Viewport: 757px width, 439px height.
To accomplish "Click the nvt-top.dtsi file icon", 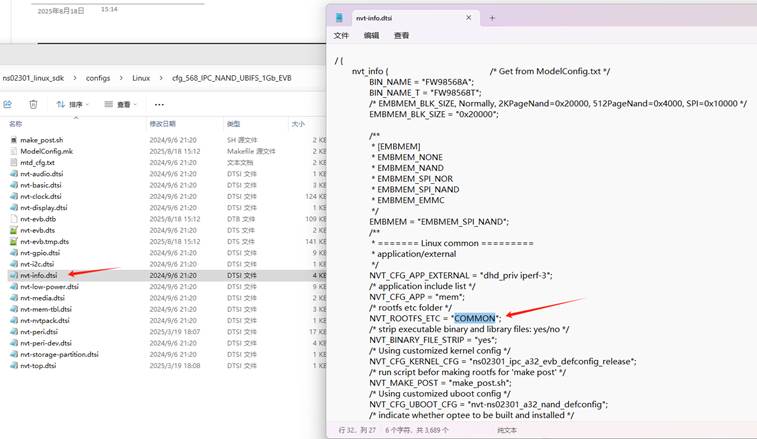I will (x=14, y=366).
